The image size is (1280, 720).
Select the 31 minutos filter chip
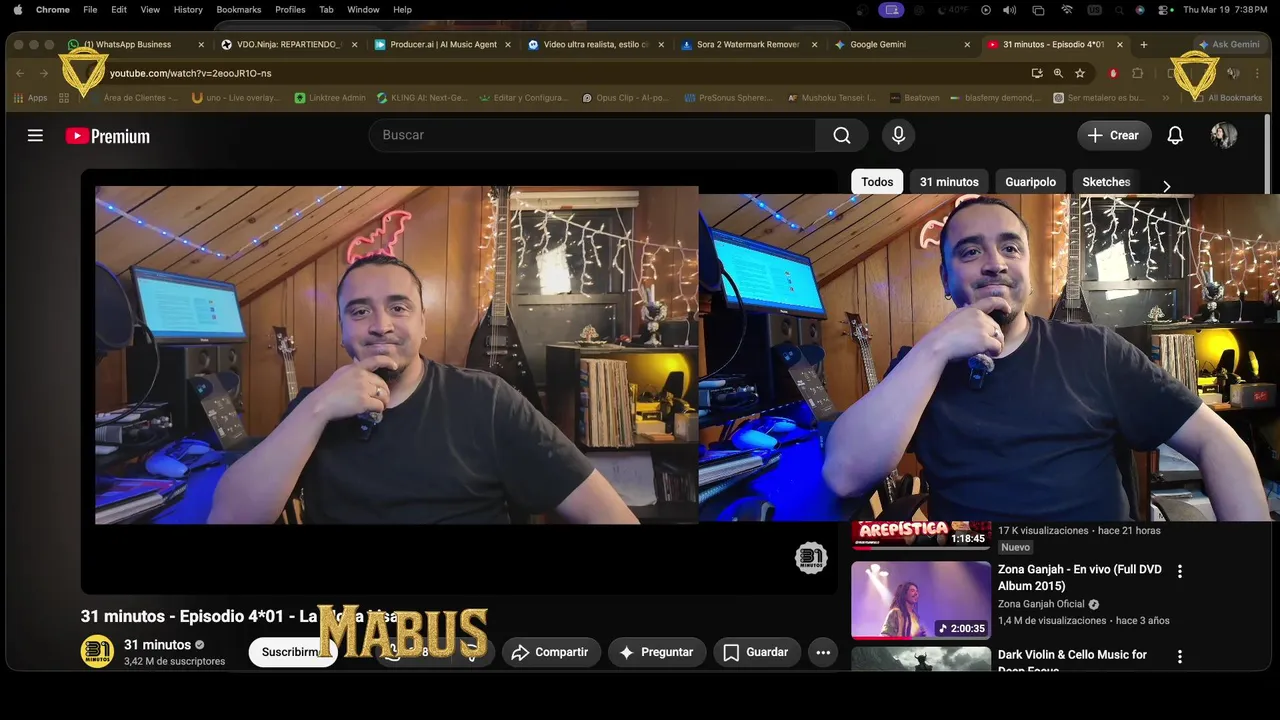(x=949, y=182)
